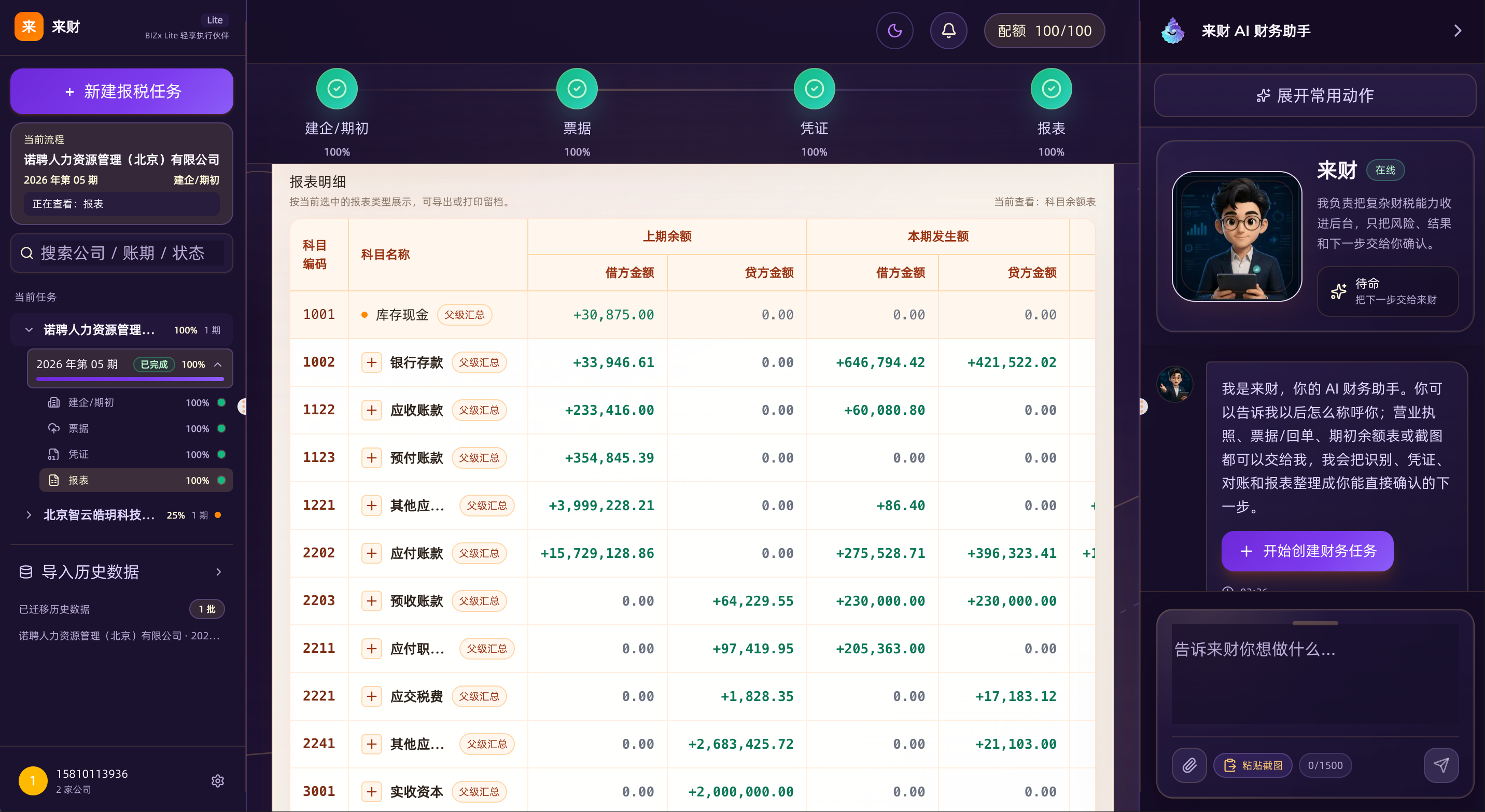Open the settings gear icon

217,781
